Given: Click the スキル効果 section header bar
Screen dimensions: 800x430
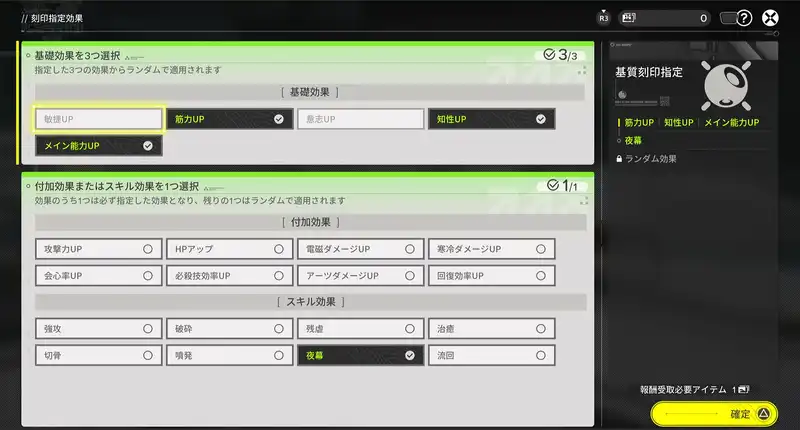Looking at the screenshot, I should [x=311, y=301].
